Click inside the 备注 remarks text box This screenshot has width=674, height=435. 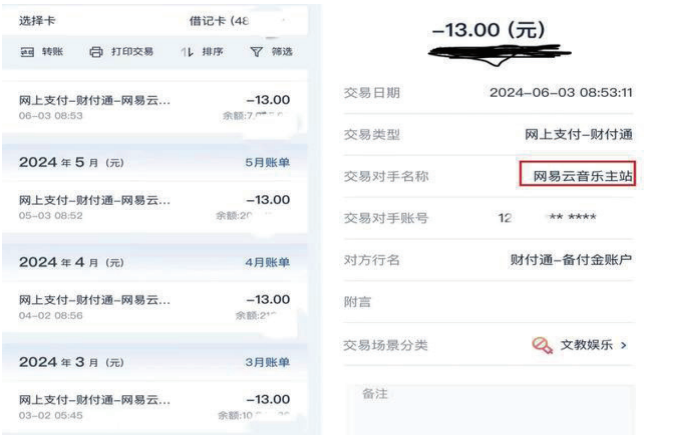pos(491,410)
